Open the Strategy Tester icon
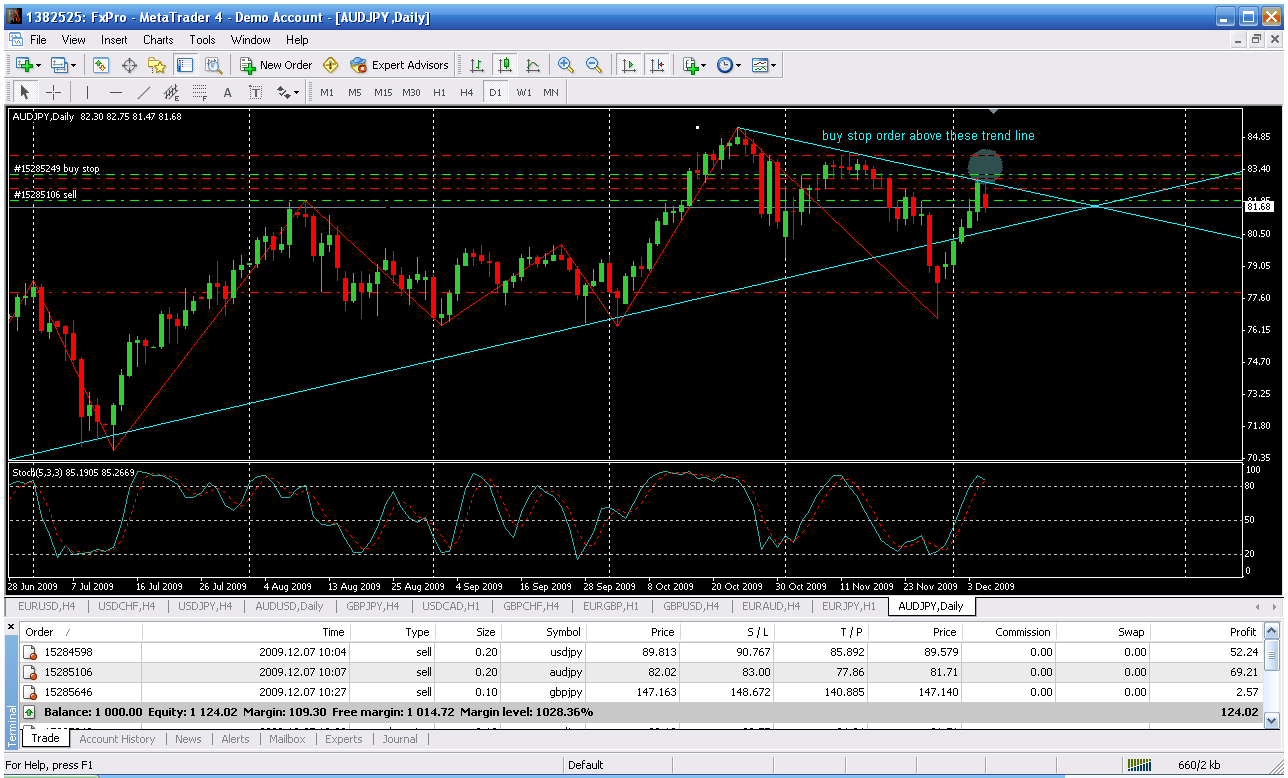 tap(213, 65)
